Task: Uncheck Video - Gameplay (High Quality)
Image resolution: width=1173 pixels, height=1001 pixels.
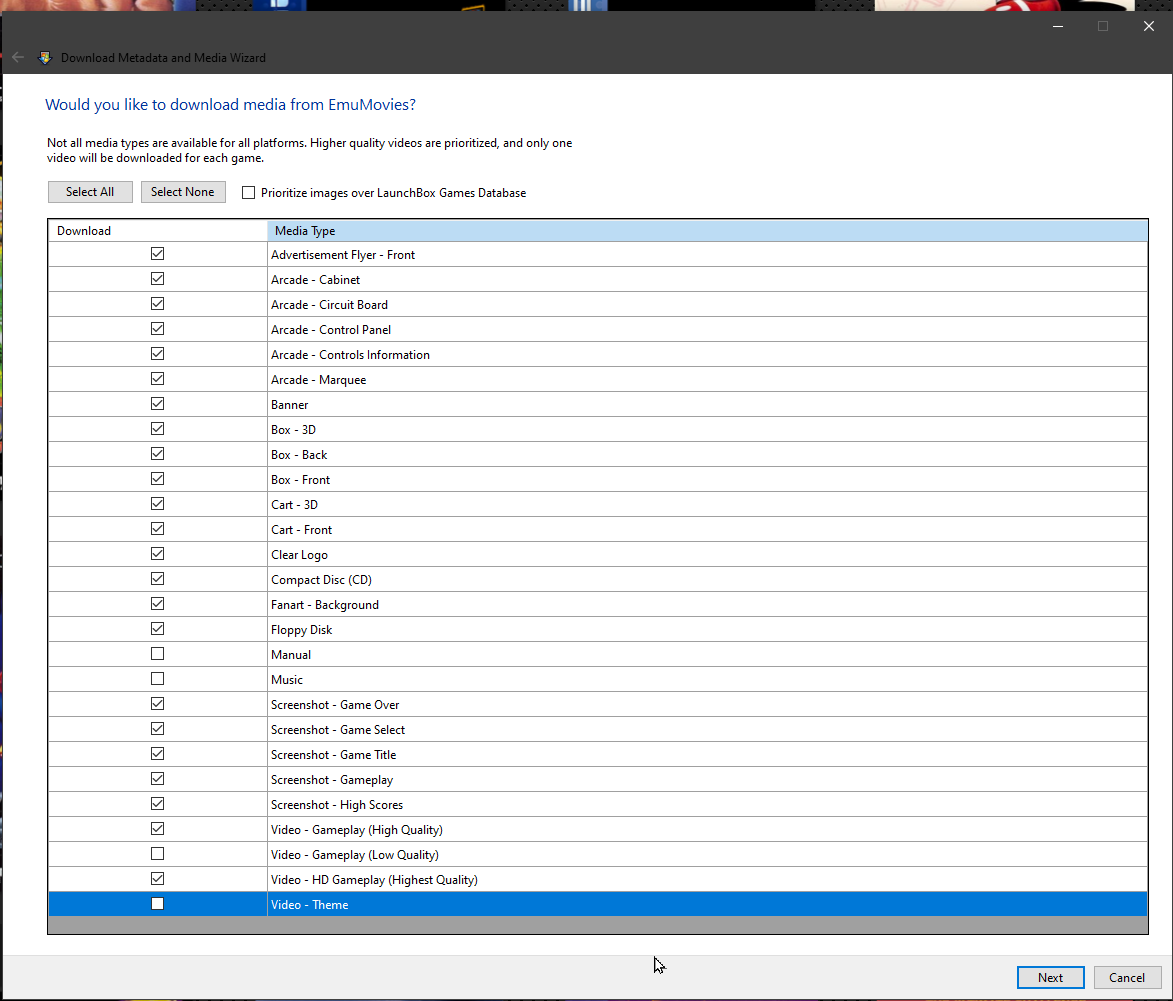Action: 157,829
